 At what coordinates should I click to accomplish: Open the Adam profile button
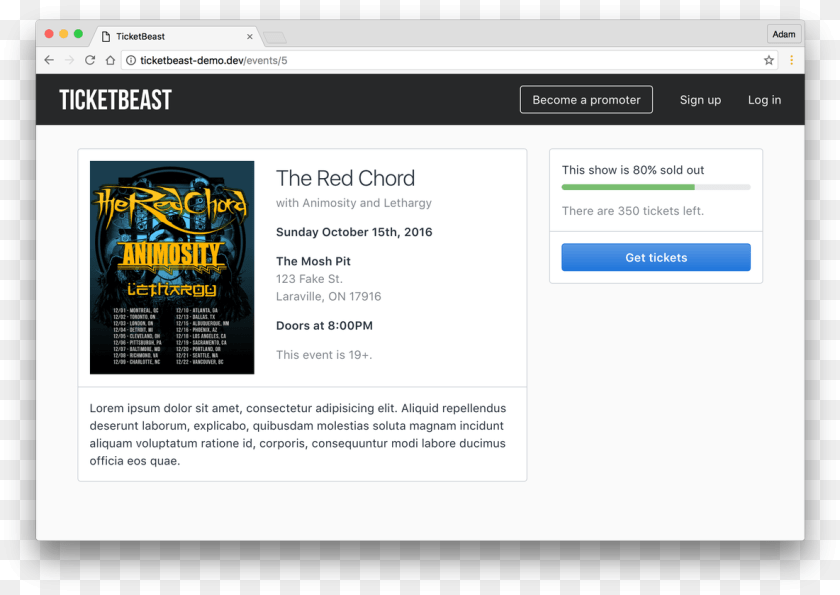(x=784, y=34)
